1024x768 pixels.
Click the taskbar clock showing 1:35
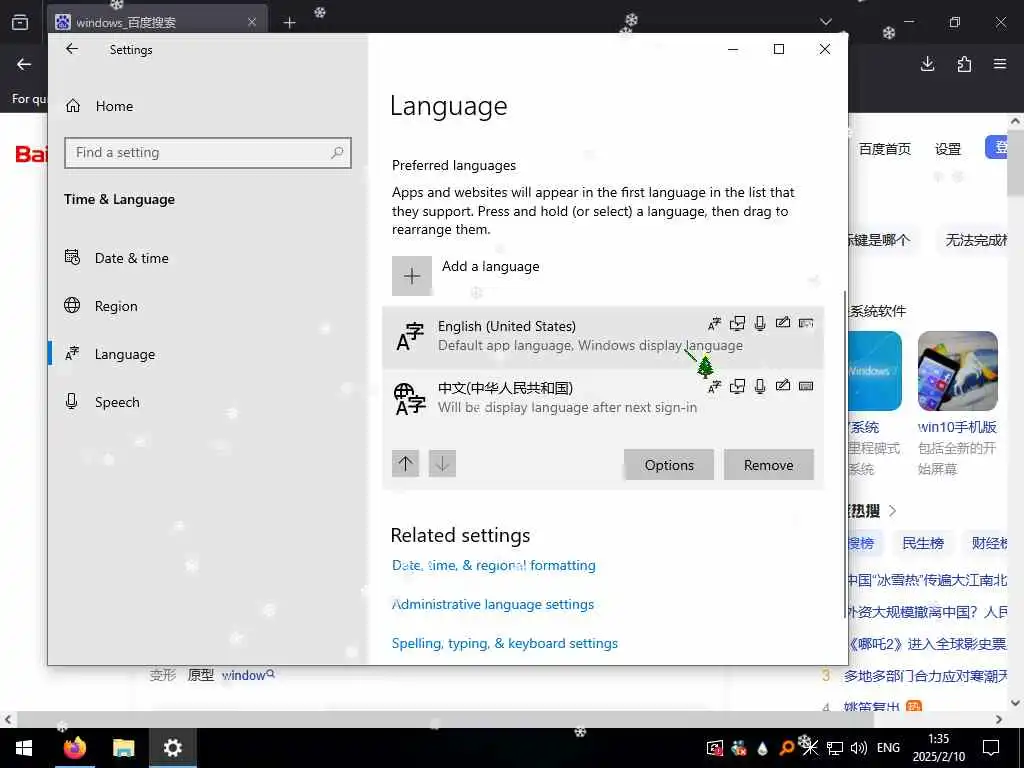tap(938, 748)
